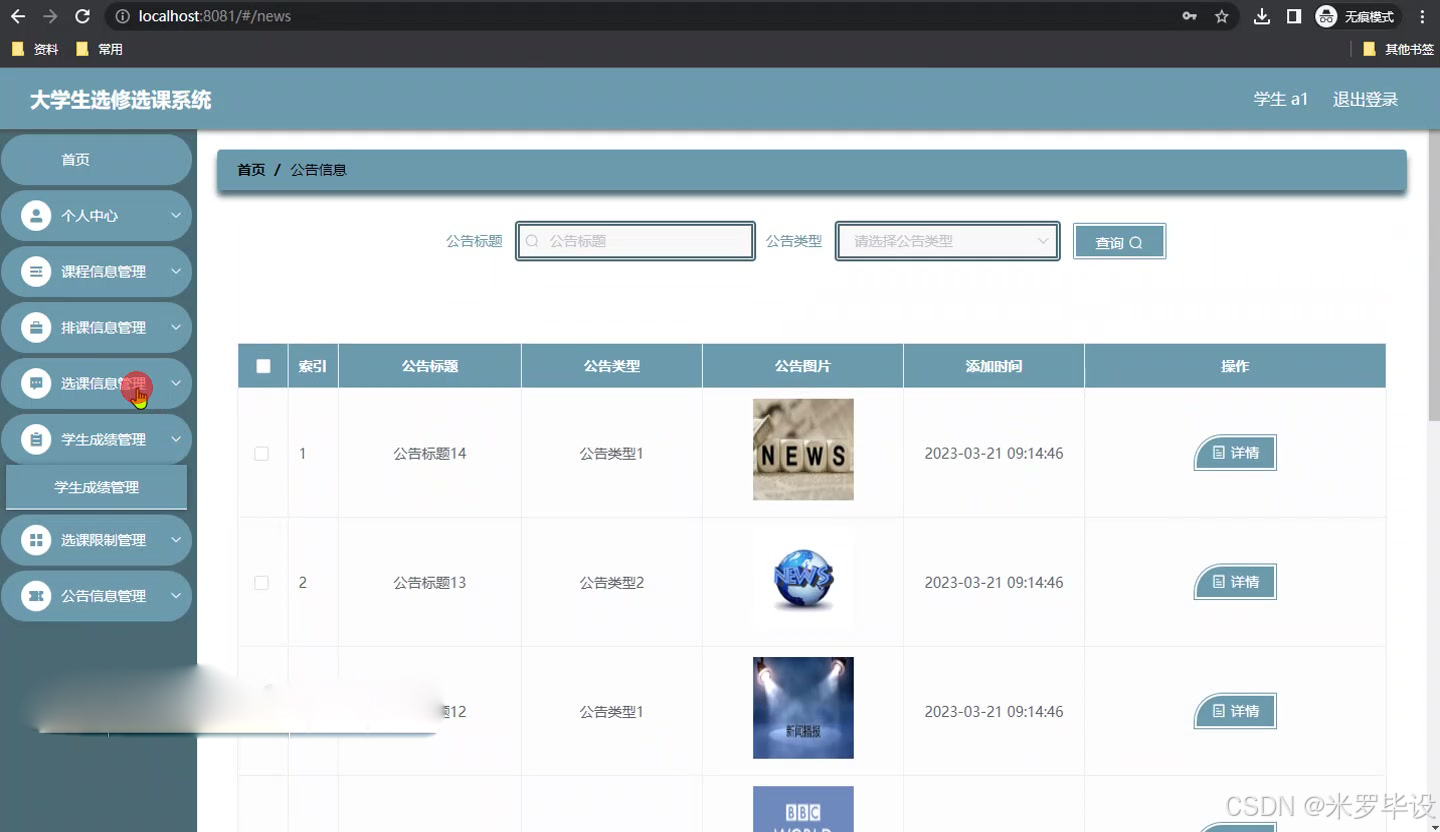
Task: Click the 首页 breadcrumb link
Action: (251, 170)
